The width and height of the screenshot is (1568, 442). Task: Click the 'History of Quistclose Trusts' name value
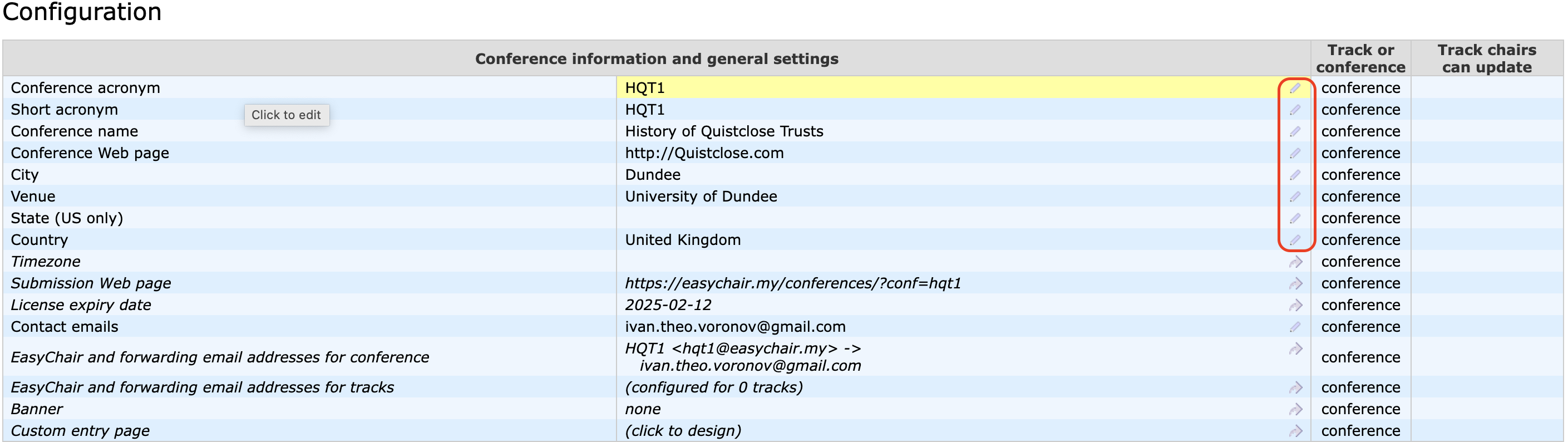click(x=724, y=131)
